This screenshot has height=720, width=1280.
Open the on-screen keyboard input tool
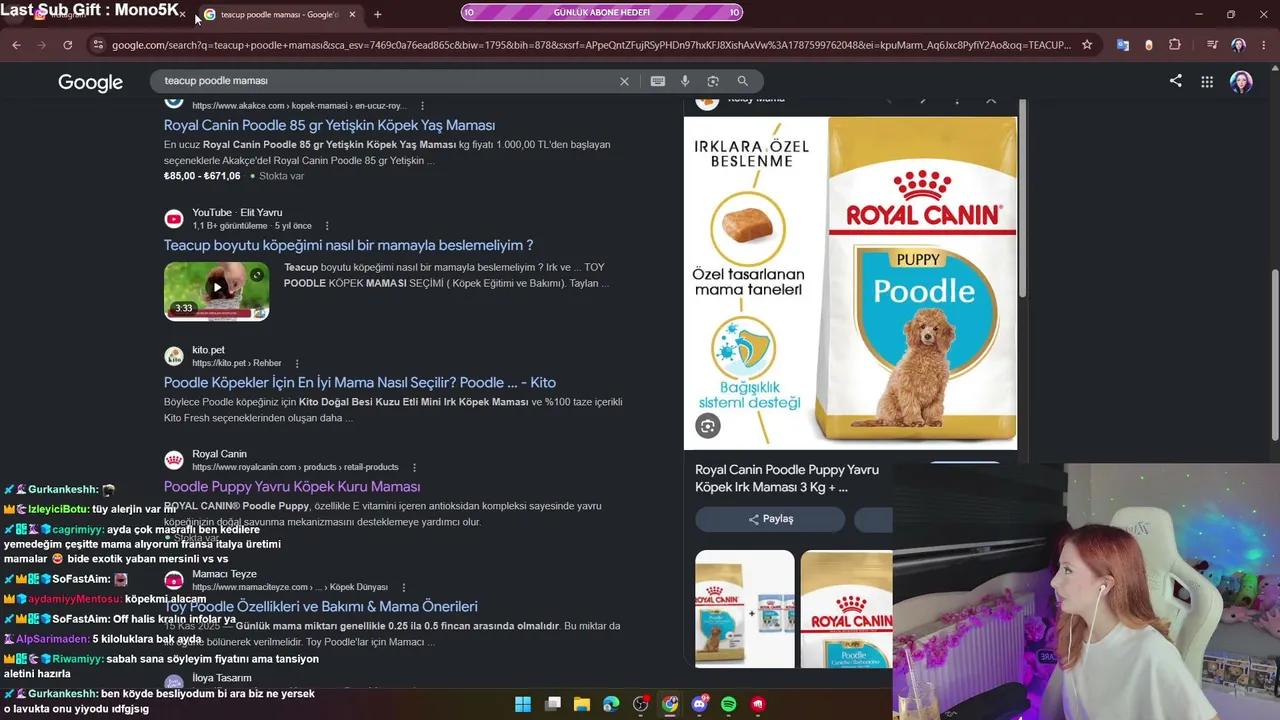pos(658,81)
